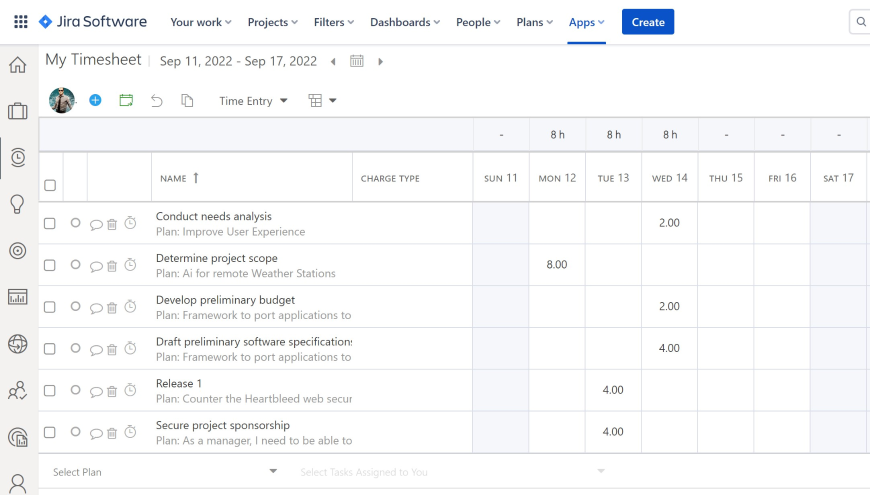Click the undo arrow in timesheet toolbar

(157, 100)
